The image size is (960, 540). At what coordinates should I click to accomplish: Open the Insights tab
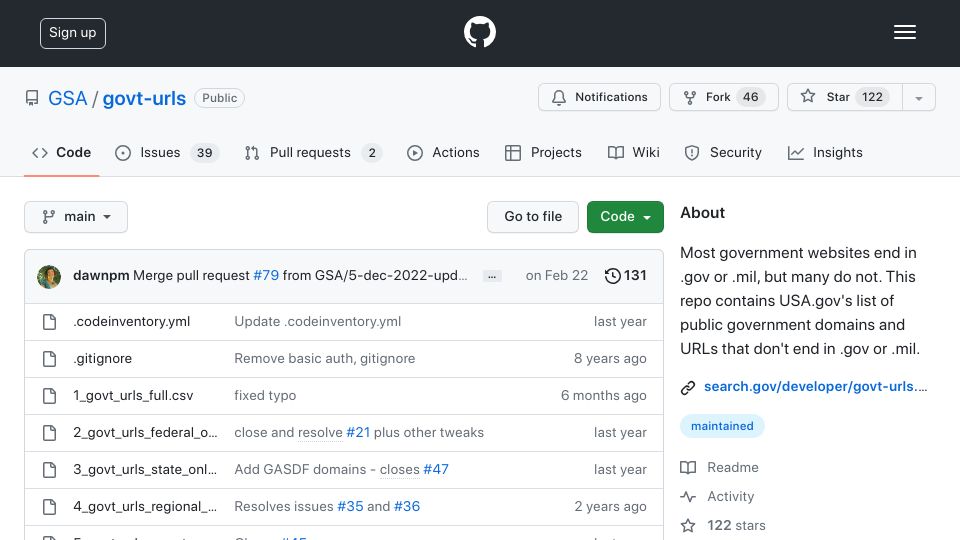click(825, 153)
